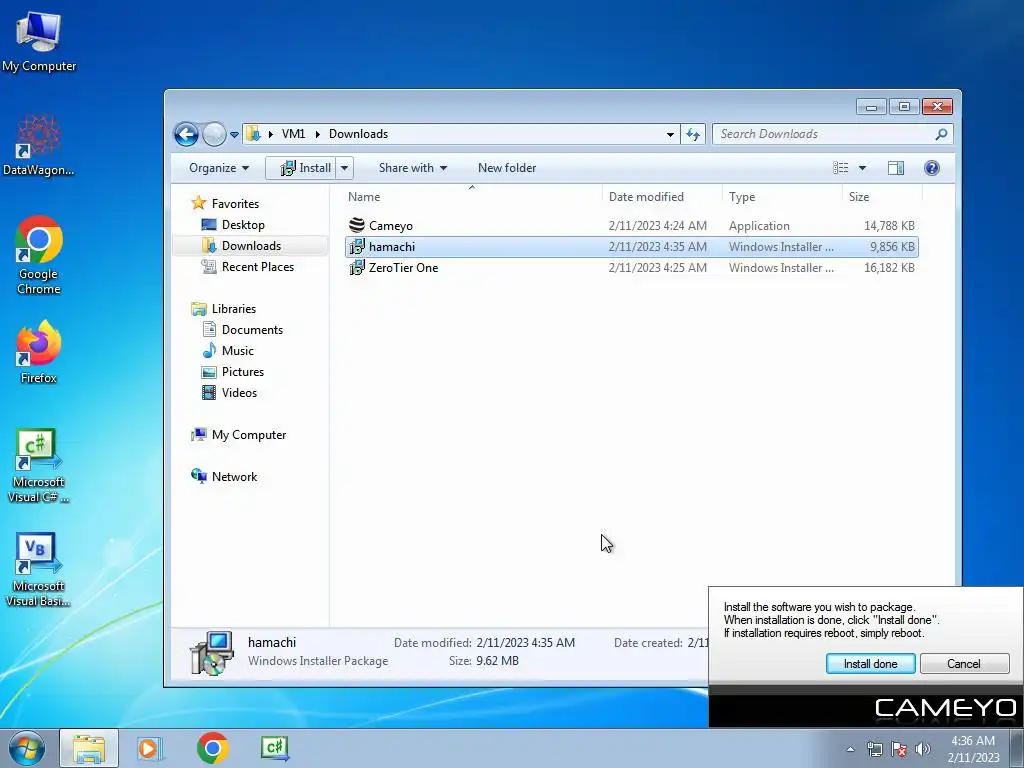Click hamachi size 9,856 KB cell
The width and height of the screenshot is (1024, 768).
pos(892,247)
